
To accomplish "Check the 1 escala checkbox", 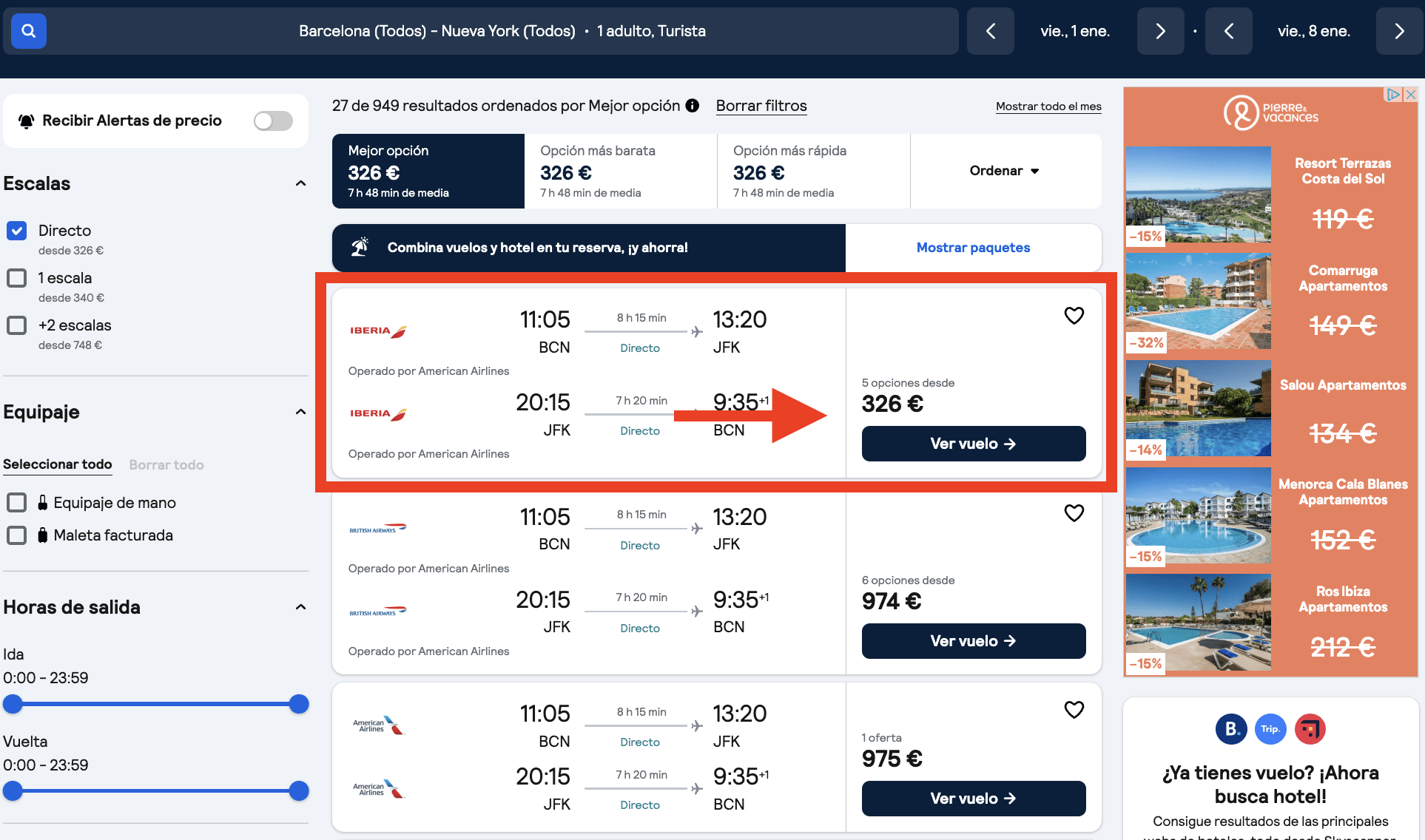I will pos(17,278).
